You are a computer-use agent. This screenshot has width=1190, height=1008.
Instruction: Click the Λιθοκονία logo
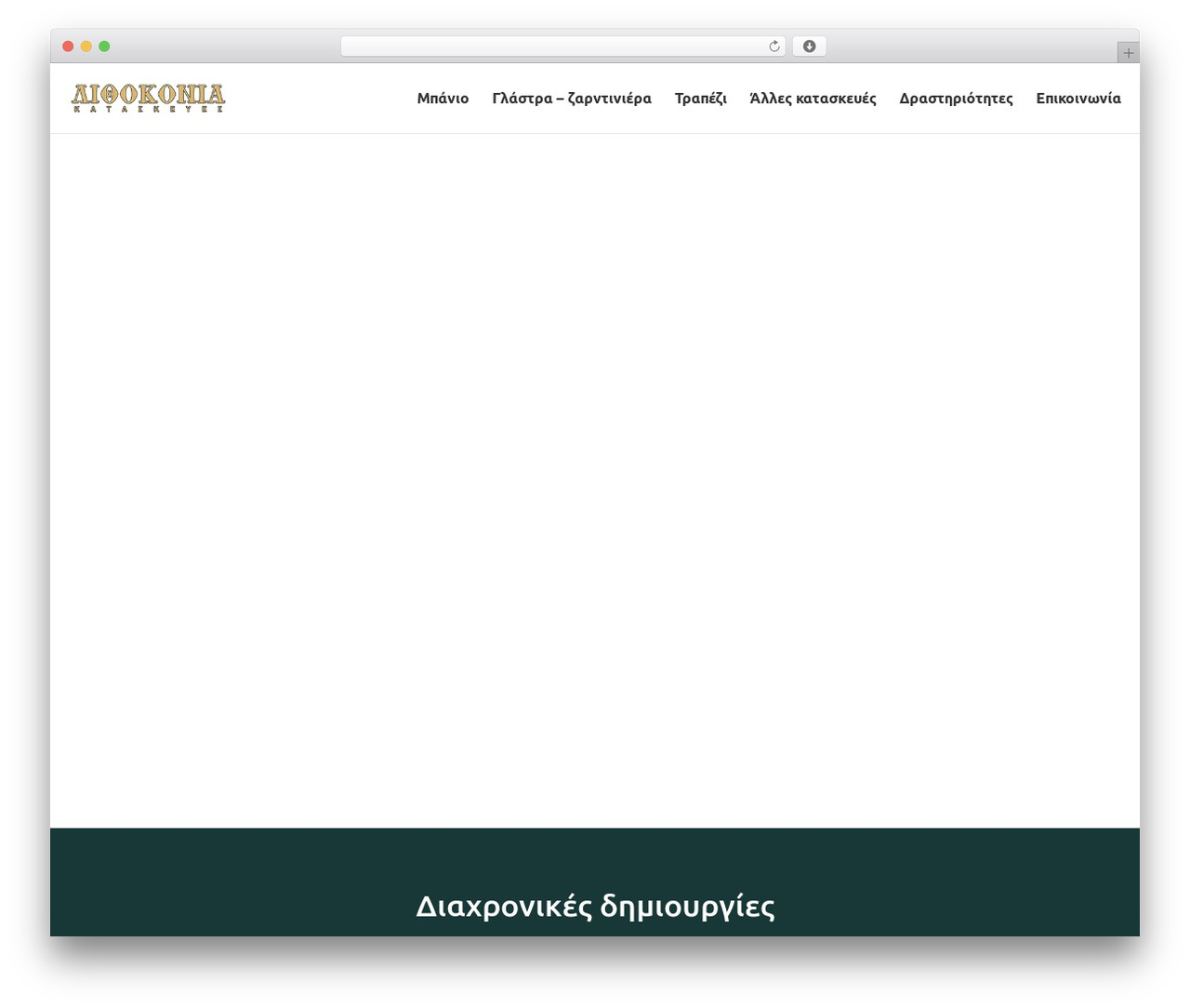pos(149,98)
